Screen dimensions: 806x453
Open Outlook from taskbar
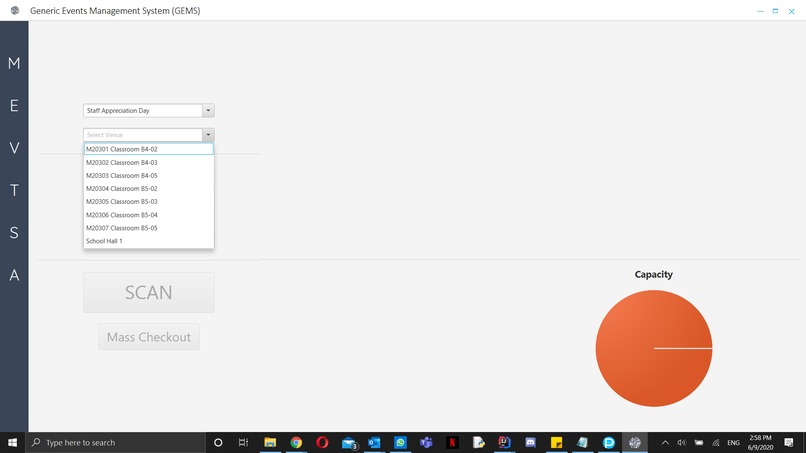pyautogui.click(x=374, y=442)
